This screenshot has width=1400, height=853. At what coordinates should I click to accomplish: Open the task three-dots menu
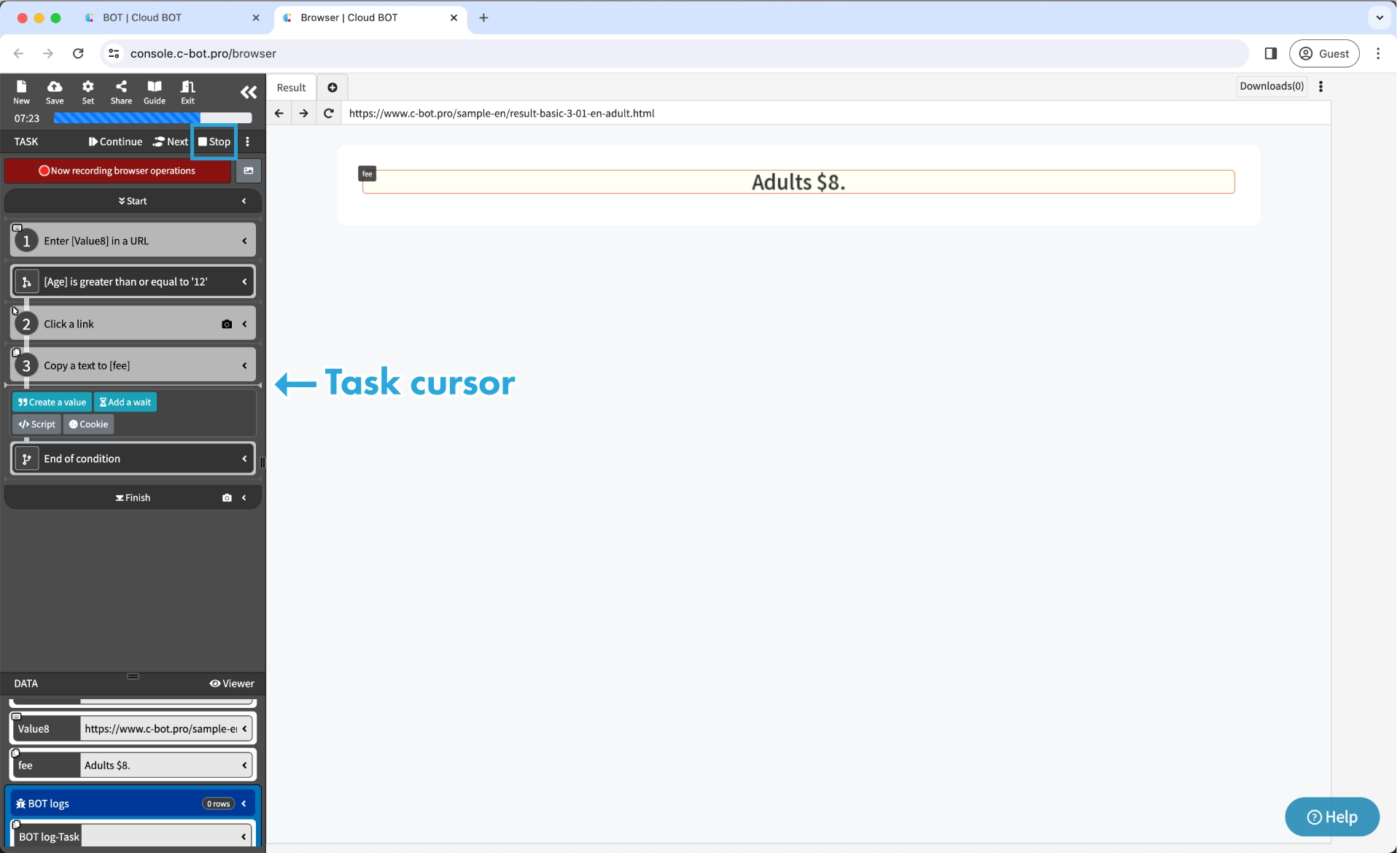(248, 142)
